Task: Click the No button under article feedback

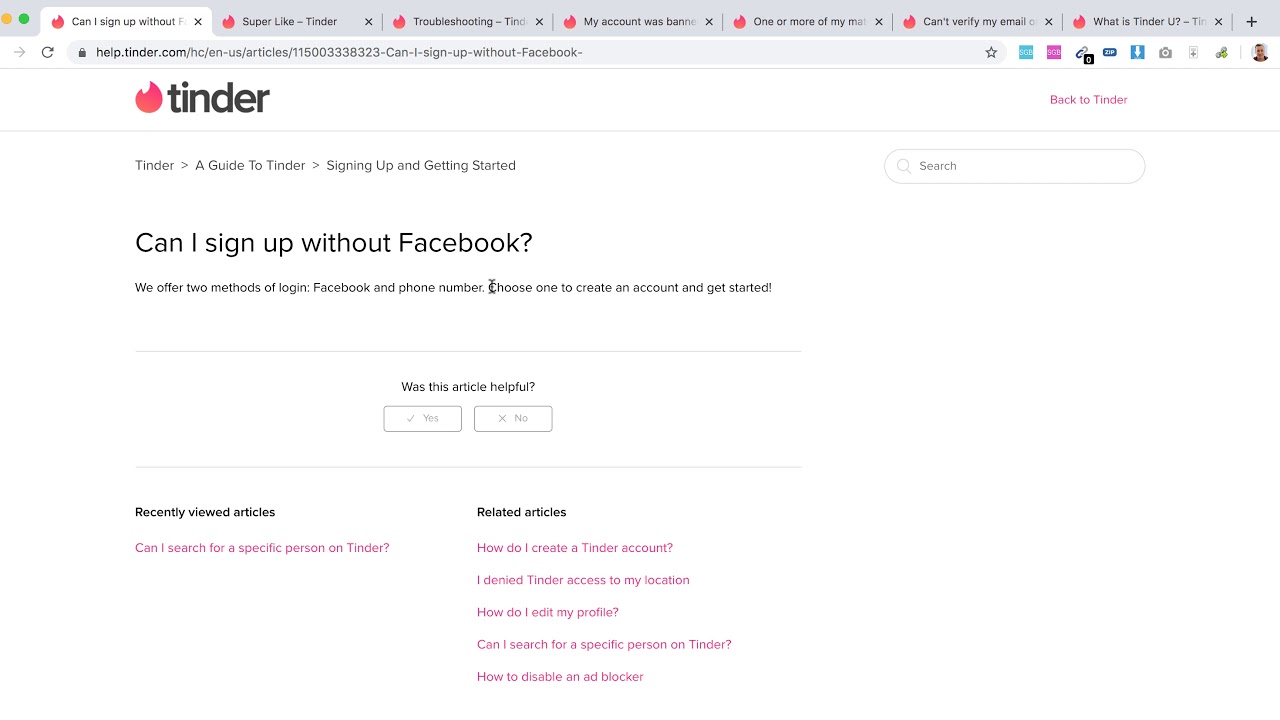Action: (513, 418)
